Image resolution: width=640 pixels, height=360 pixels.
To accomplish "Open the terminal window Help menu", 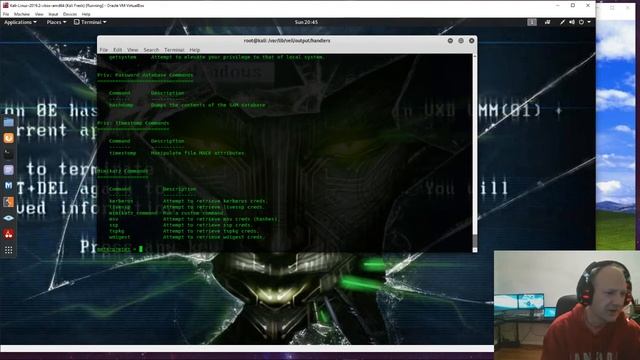I will click(x=195, y=50).
